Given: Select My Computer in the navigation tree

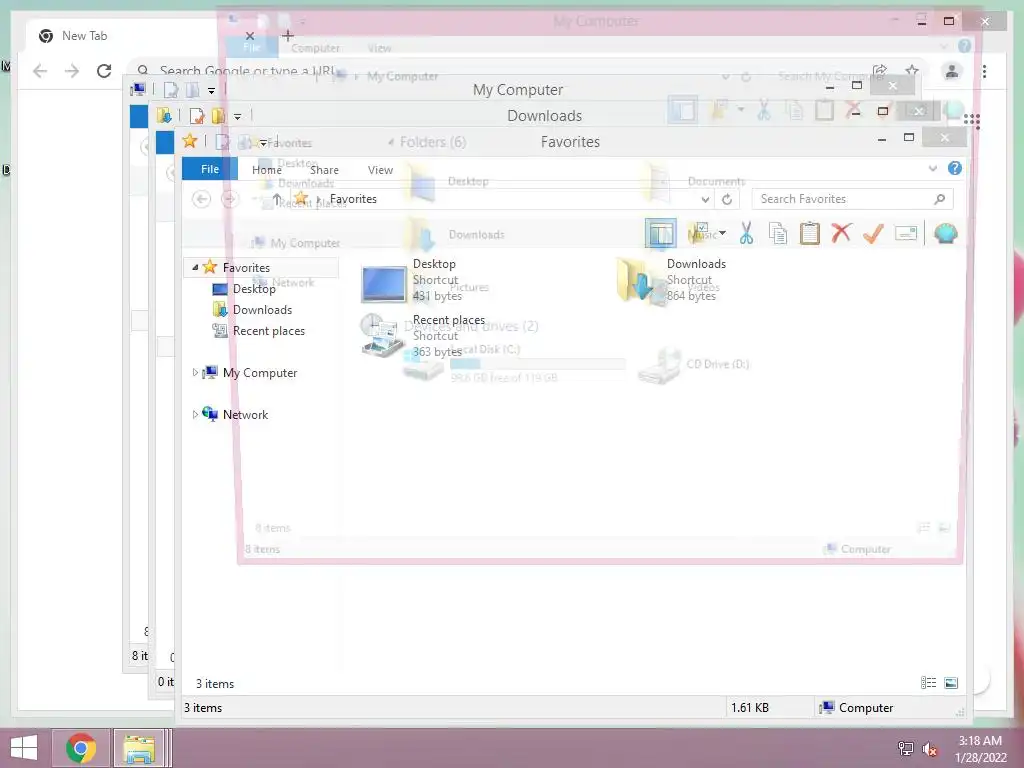Looking at the screenshot, I should coord(260,372).
